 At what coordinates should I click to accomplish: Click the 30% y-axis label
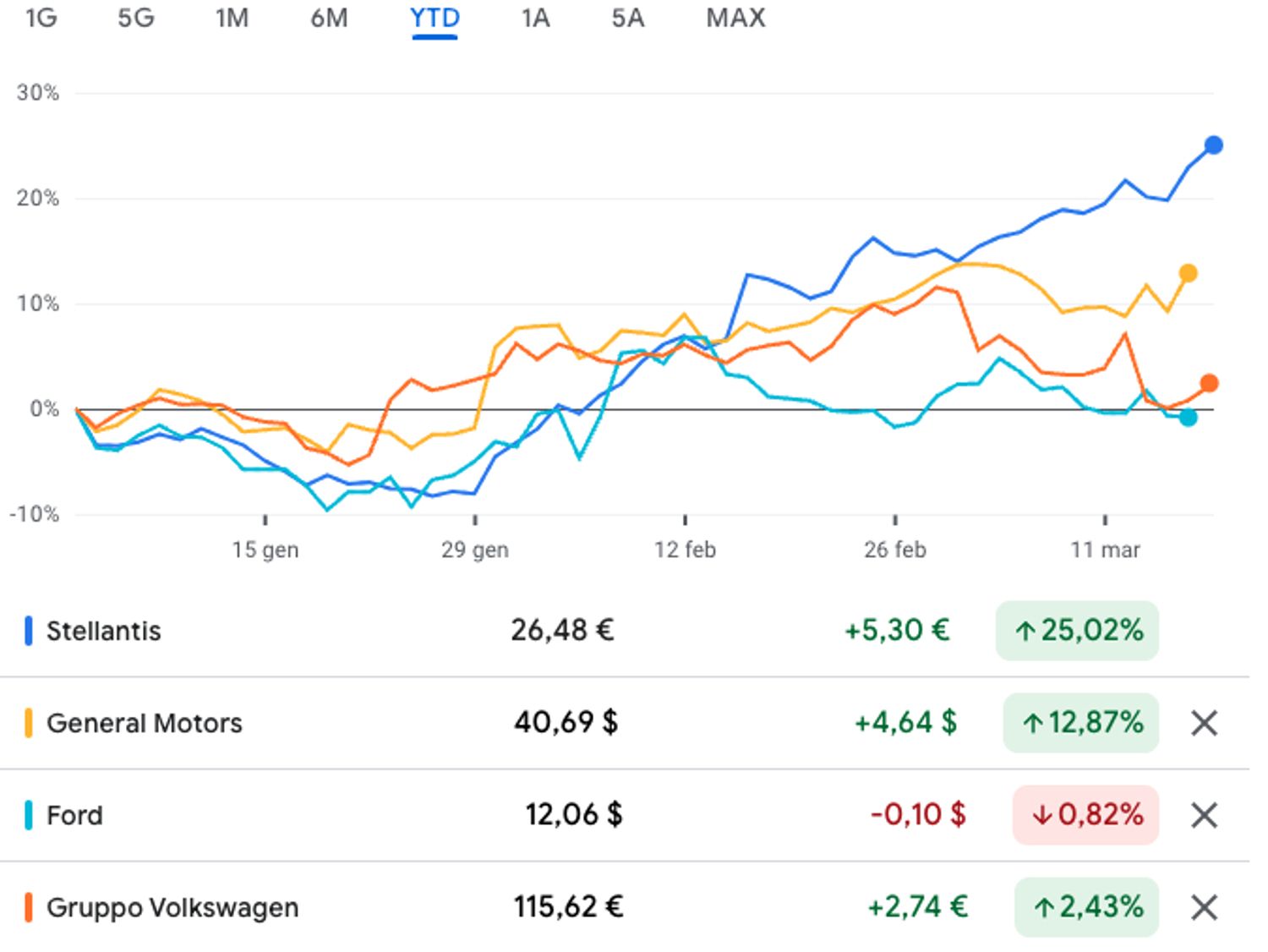[38, 93]
